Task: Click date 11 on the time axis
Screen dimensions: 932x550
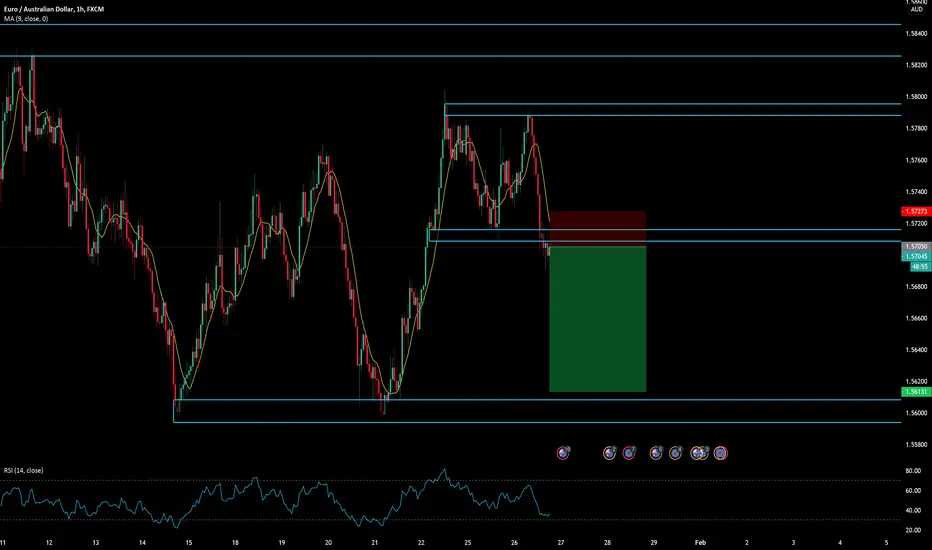Action: tap(3, 542)
